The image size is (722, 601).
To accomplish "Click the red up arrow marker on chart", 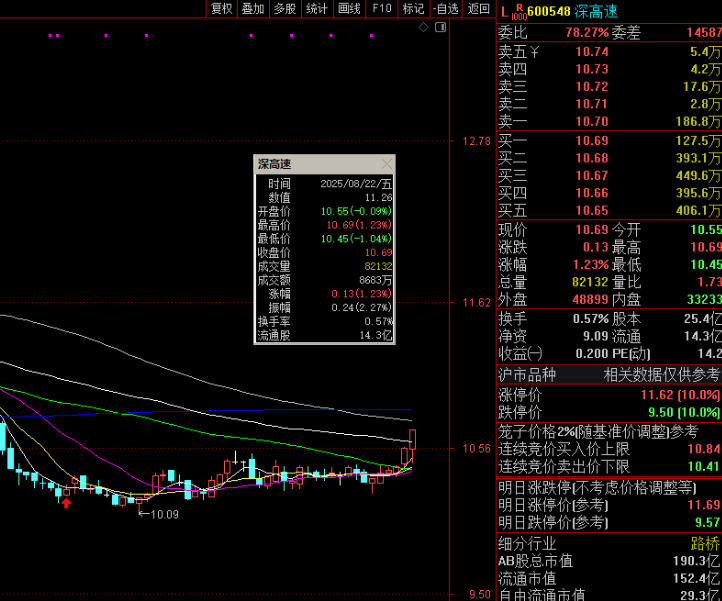I will pyautogui.click(x=66, y=503).
